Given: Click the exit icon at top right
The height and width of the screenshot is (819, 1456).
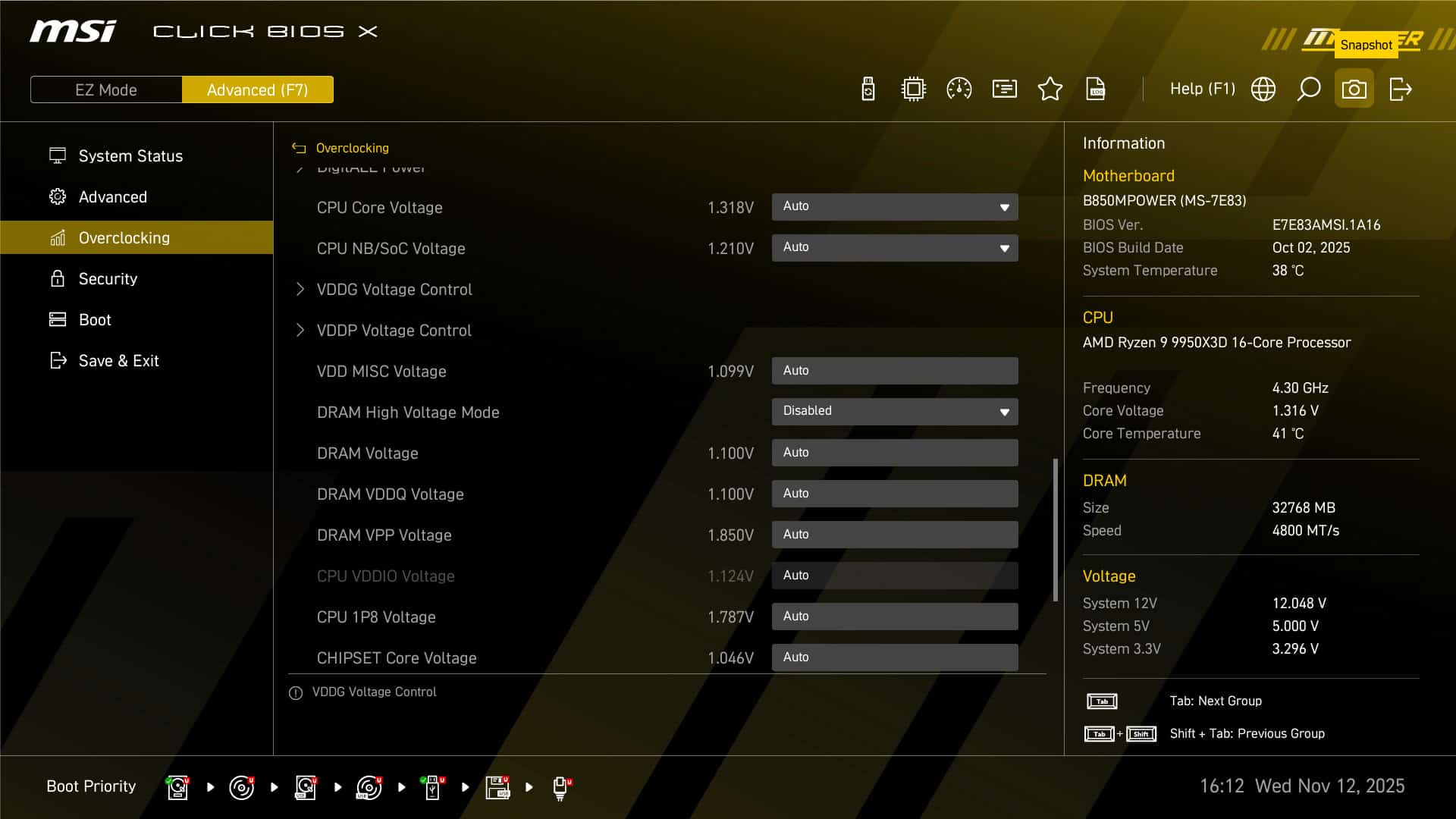Looking at the screenshot, I should coord(1401,89).
